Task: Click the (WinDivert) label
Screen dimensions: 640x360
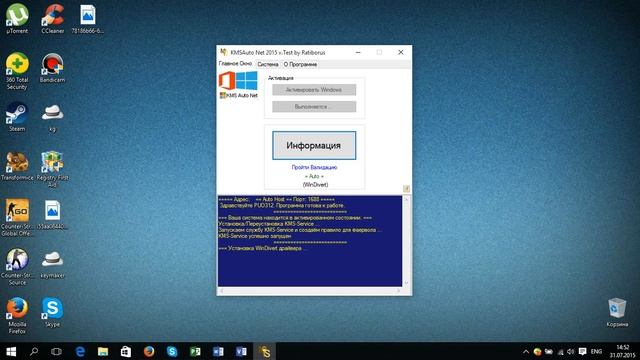Action: [x=315, y=184]
